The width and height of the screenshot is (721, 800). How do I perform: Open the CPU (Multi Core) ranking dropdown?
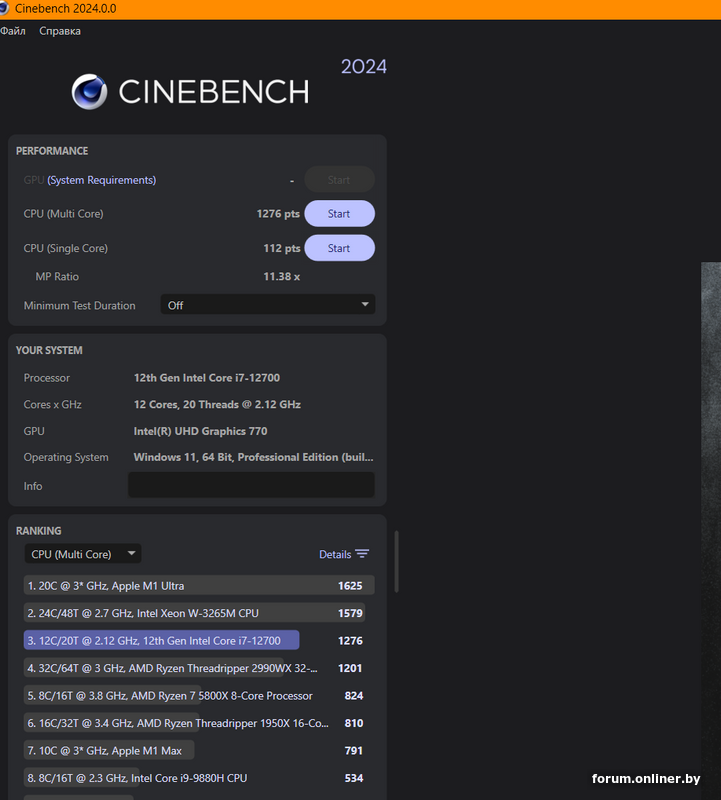point(83,554)
